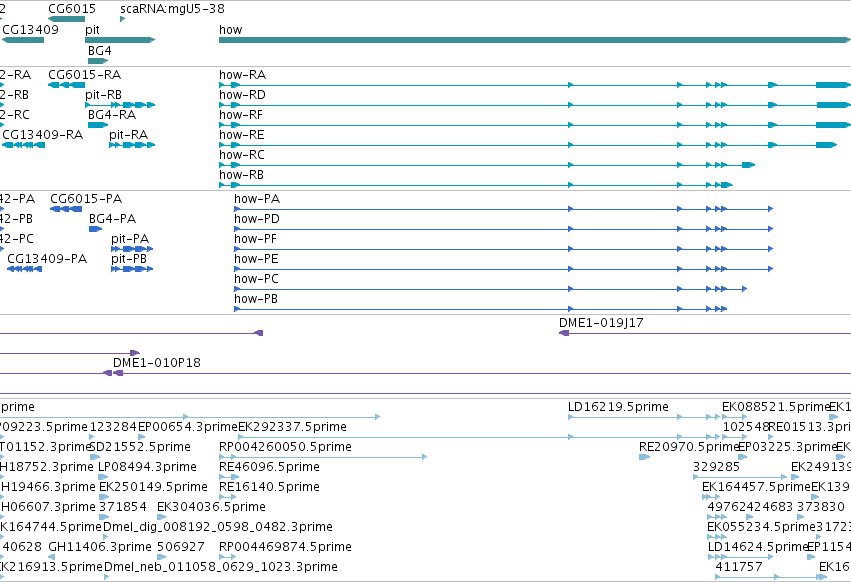Click EST RP004260050.5prime
The height and width of the screenshot is (582, 851).
323,457
